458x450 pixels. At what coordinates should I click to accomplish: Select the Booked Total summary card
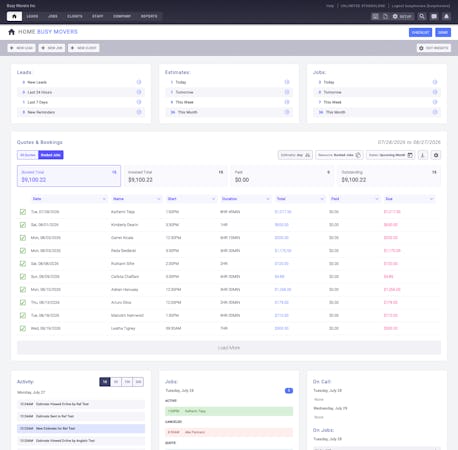pos(69,176)
